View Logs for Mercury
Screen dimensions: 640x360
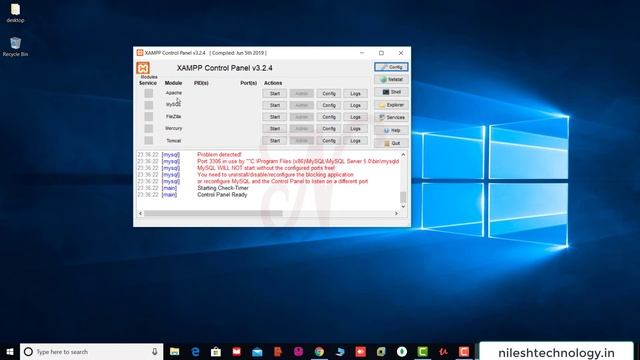click(x=356, y=129)
